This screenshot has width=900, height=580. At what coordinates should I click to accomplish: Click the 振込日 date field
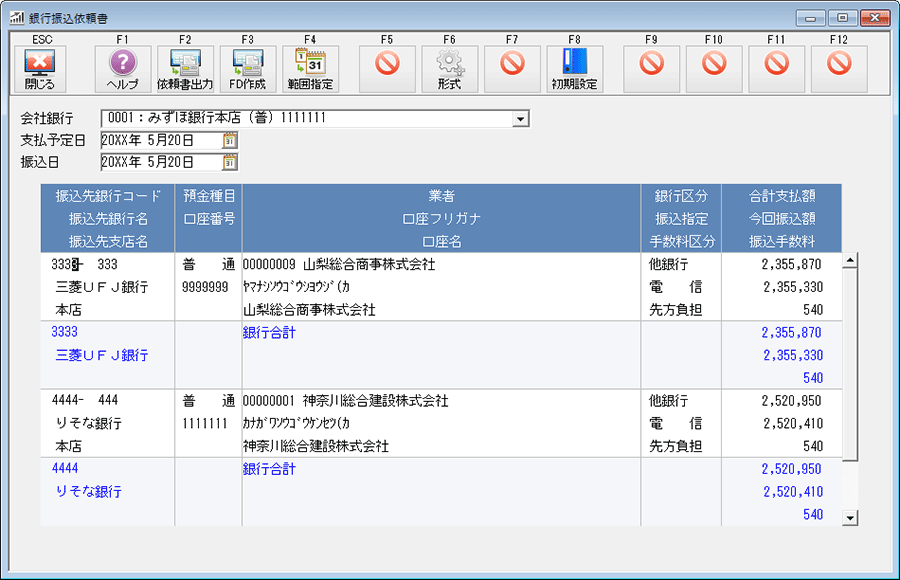162,163
